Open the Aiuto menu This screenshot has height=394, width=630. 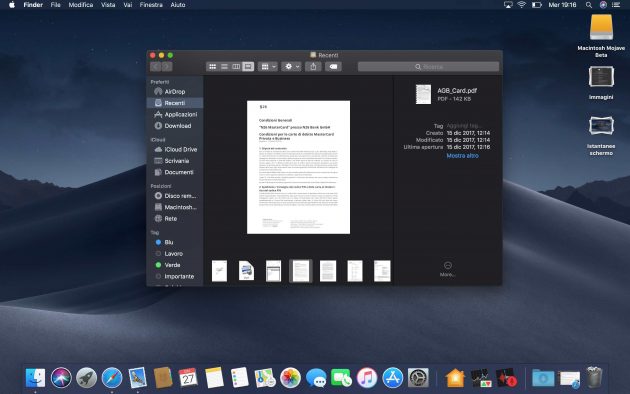pyautogui.click(x=178, y=5)
